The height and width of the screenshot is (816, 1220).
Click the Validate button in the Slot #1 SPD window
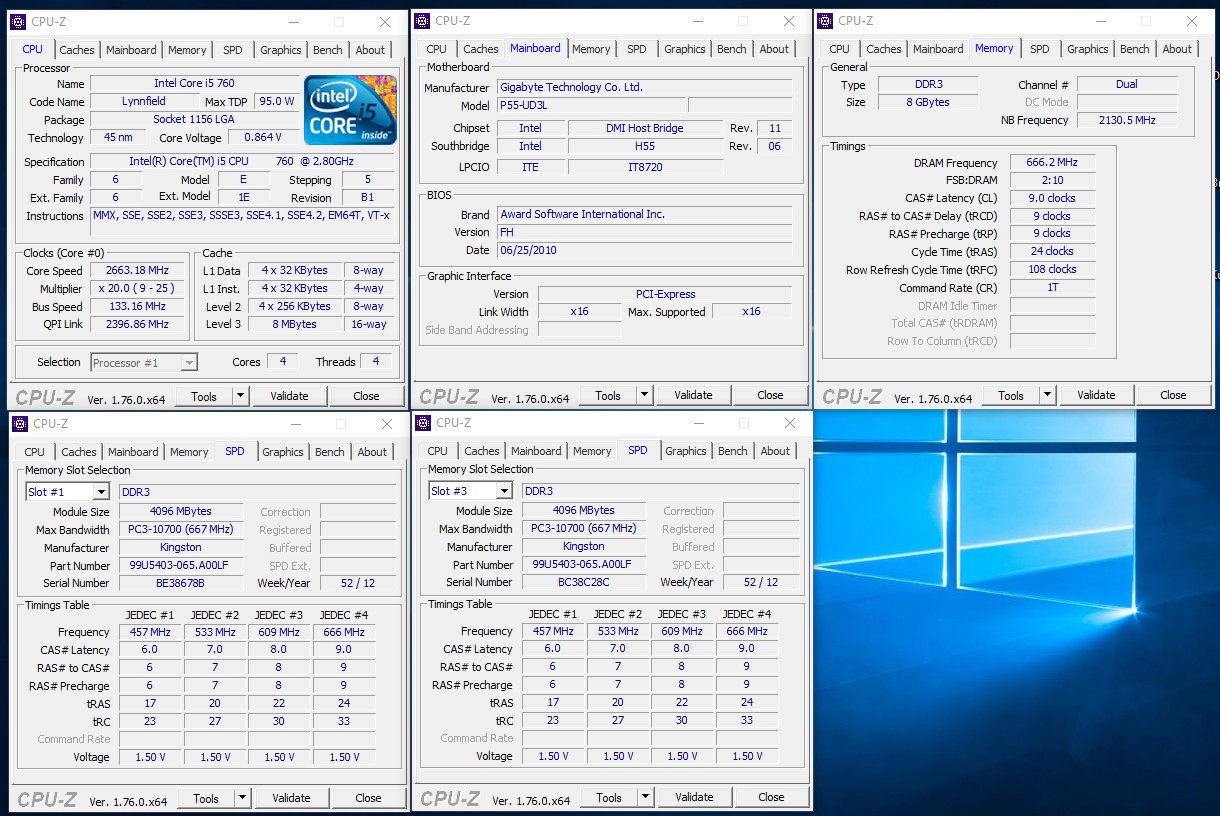291,798
